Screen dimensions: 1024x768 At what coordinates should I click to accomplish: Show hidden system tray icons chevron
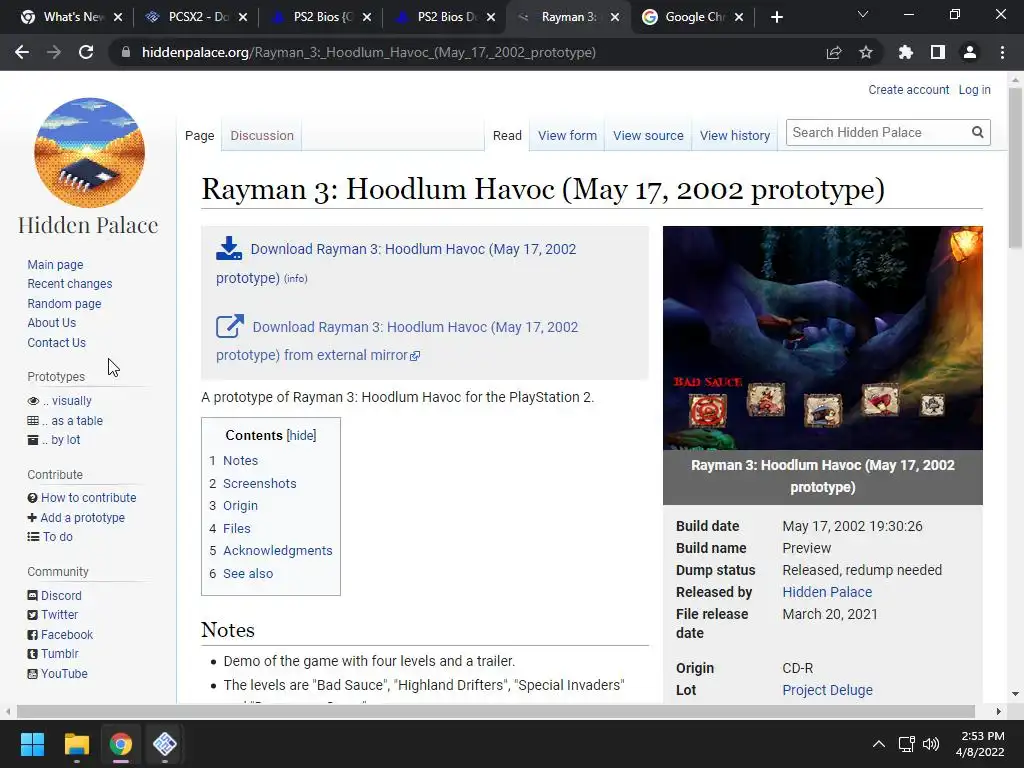click(879, 744)
